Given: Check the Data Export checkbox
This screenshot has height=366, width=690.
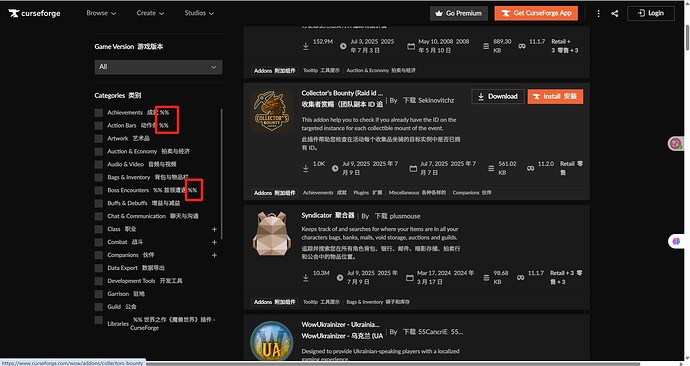Looking at the screenshot, I should [x=99, y=268].
